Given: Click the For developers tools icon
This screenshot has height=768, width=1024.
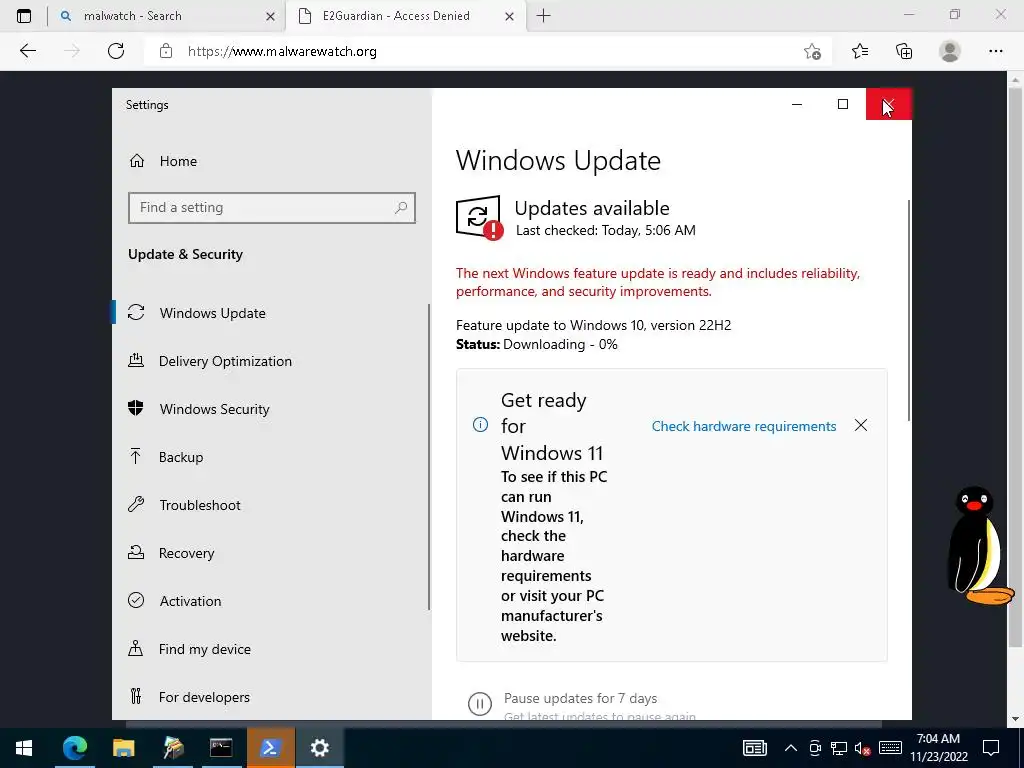Looking at the screenshot, I should coord(136,696).
